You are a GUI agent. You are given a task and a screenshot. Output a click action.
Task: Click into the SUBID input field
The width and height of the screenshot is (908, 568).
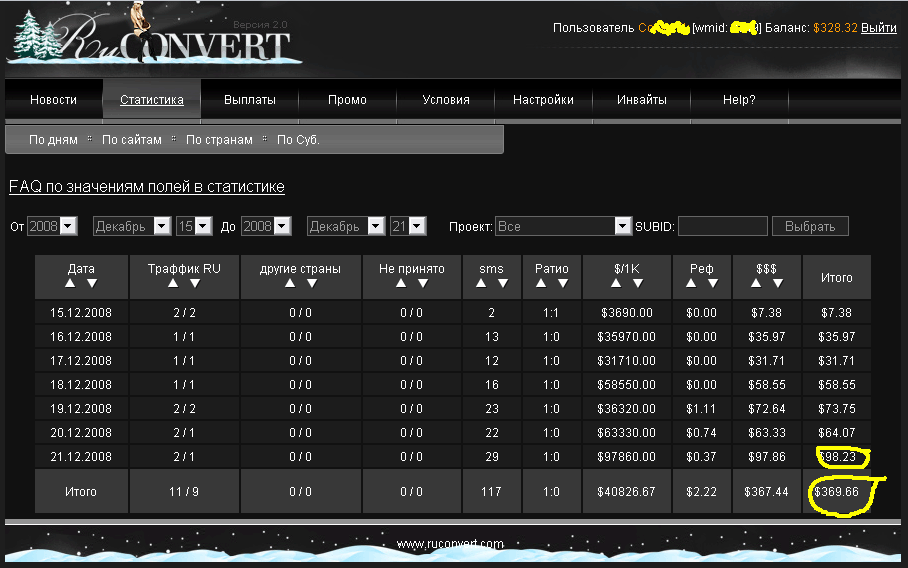(x=722, y=227)
